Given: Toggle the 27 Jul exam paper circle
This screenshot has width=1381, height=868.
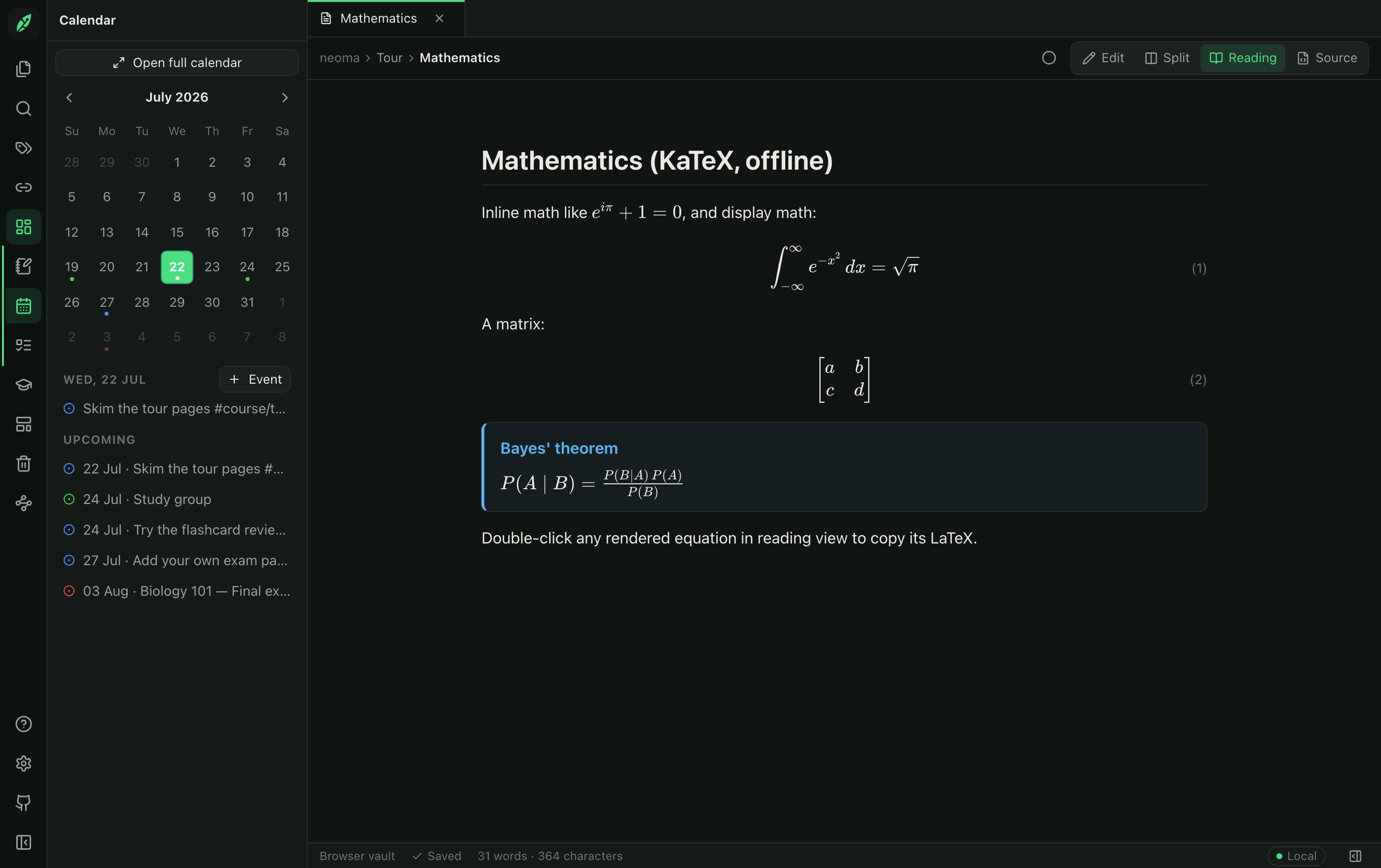Looking at the screenshot, I should coord(69,561).
